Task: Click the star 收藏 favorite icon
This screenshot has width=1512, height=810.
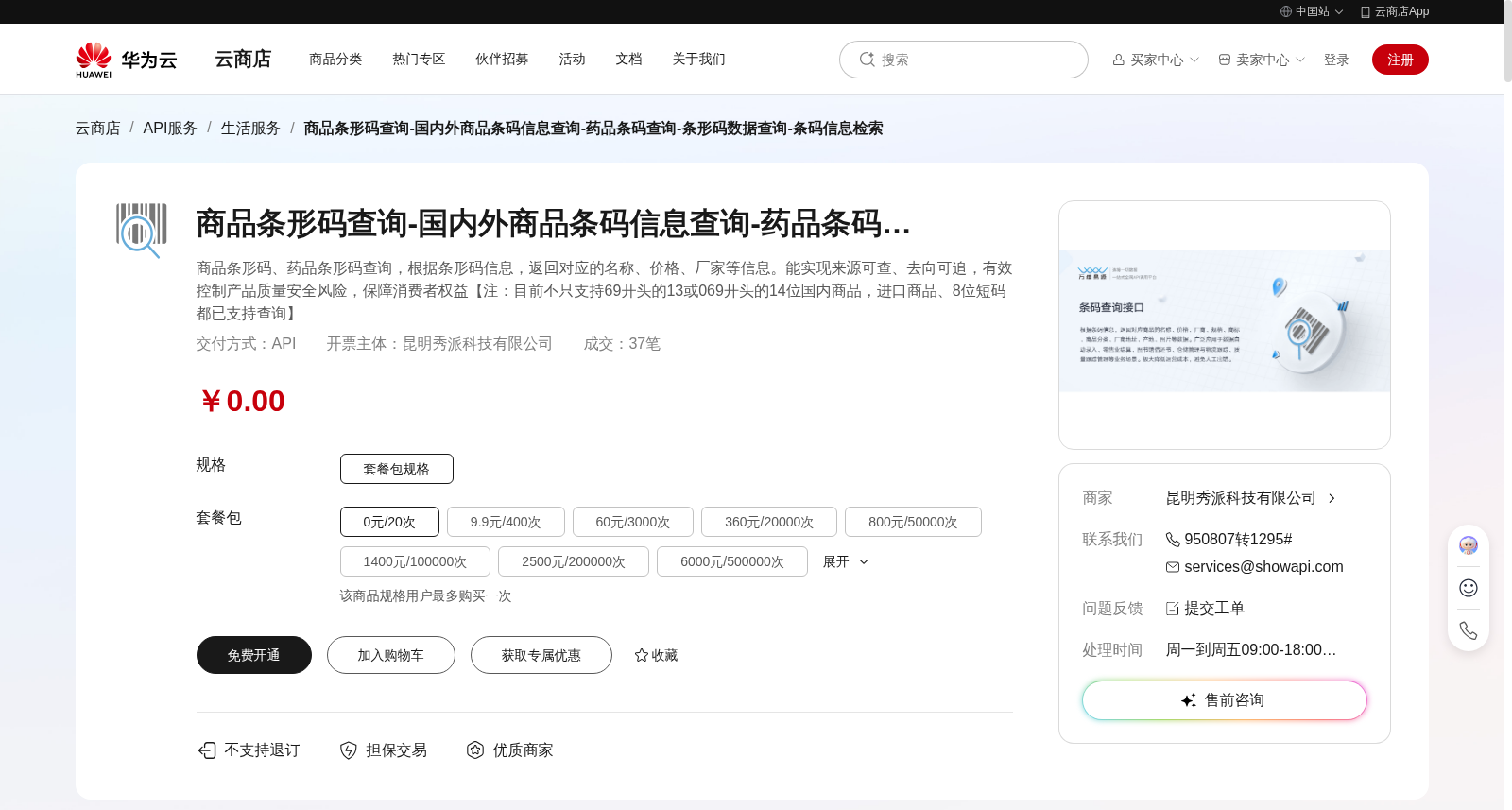Action: coord(642,655)
